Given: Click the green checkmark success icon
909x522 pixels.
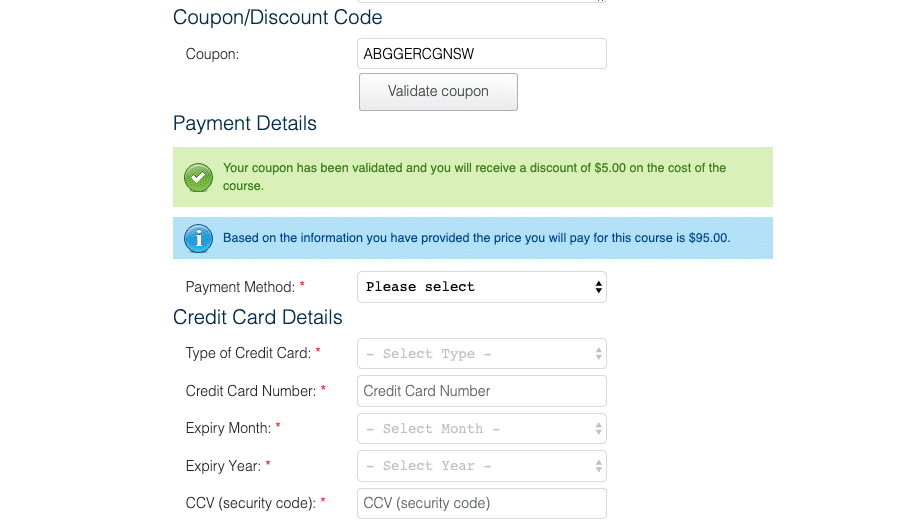Looking at the screenshot, I should coord(198,177).
